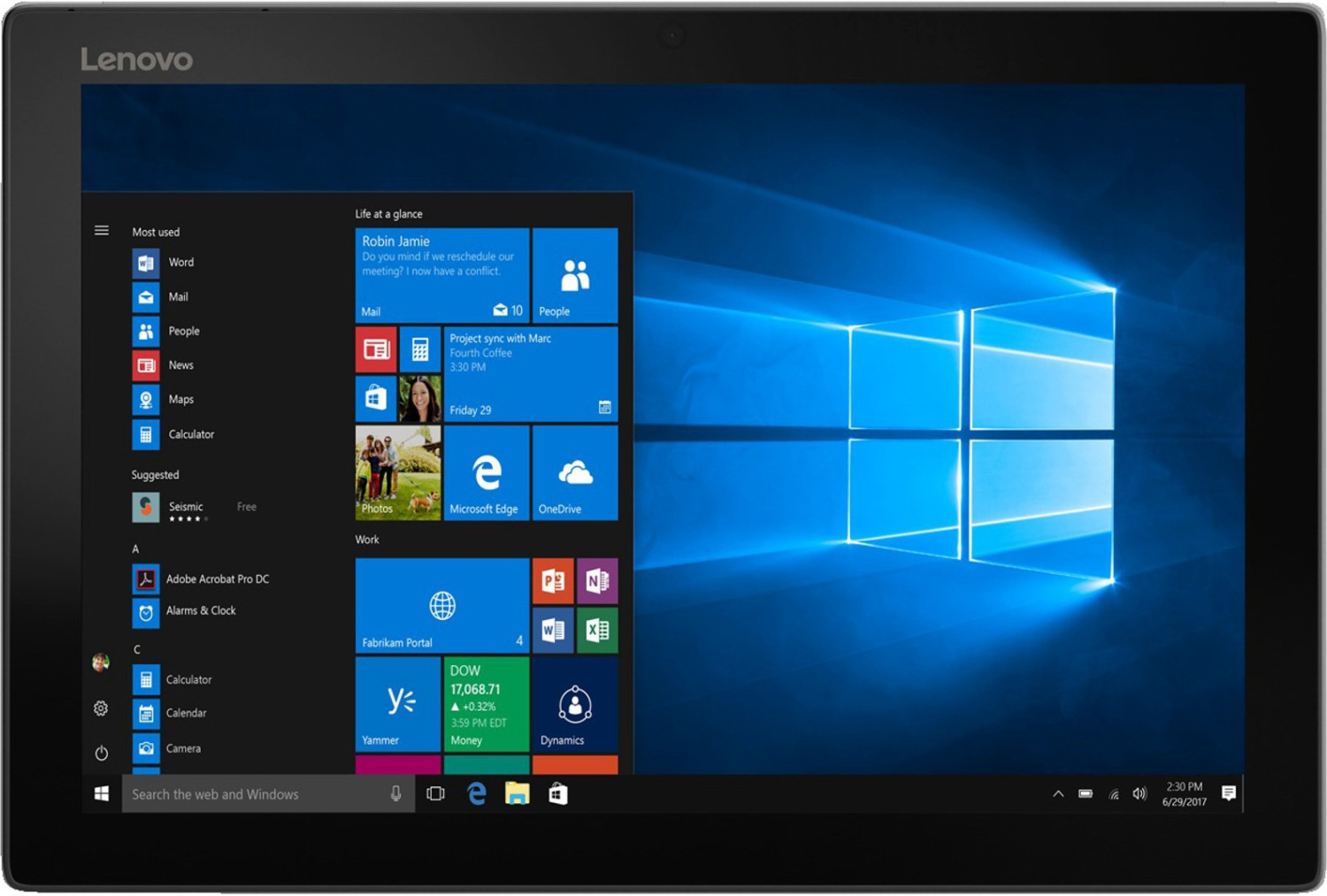1327x896 pixels.
Task: Open the Photos tile thumbnail
Action: [x=397, y=473]
